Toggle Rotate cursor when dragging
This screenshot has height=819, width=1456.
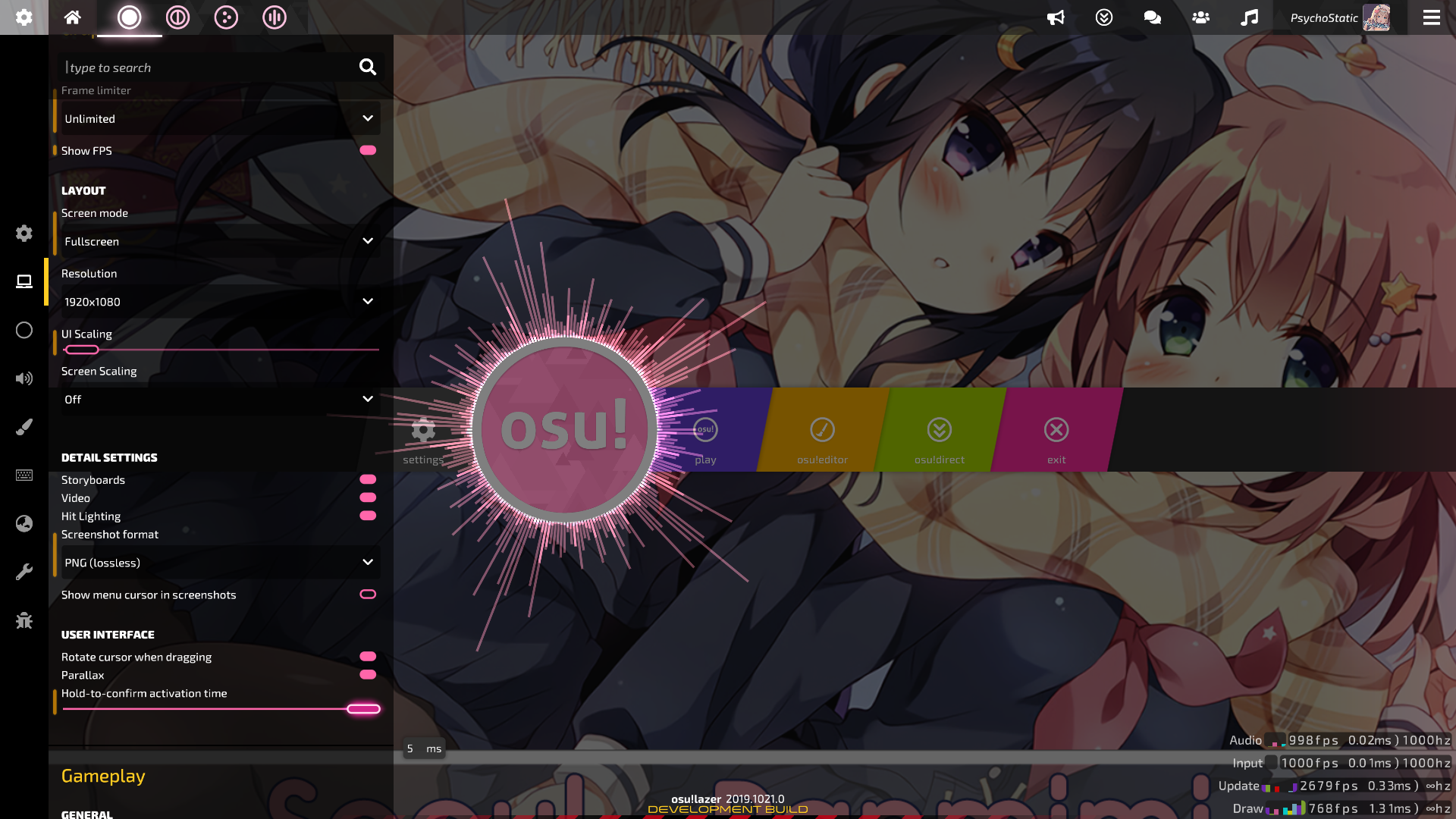pos(368,657)
